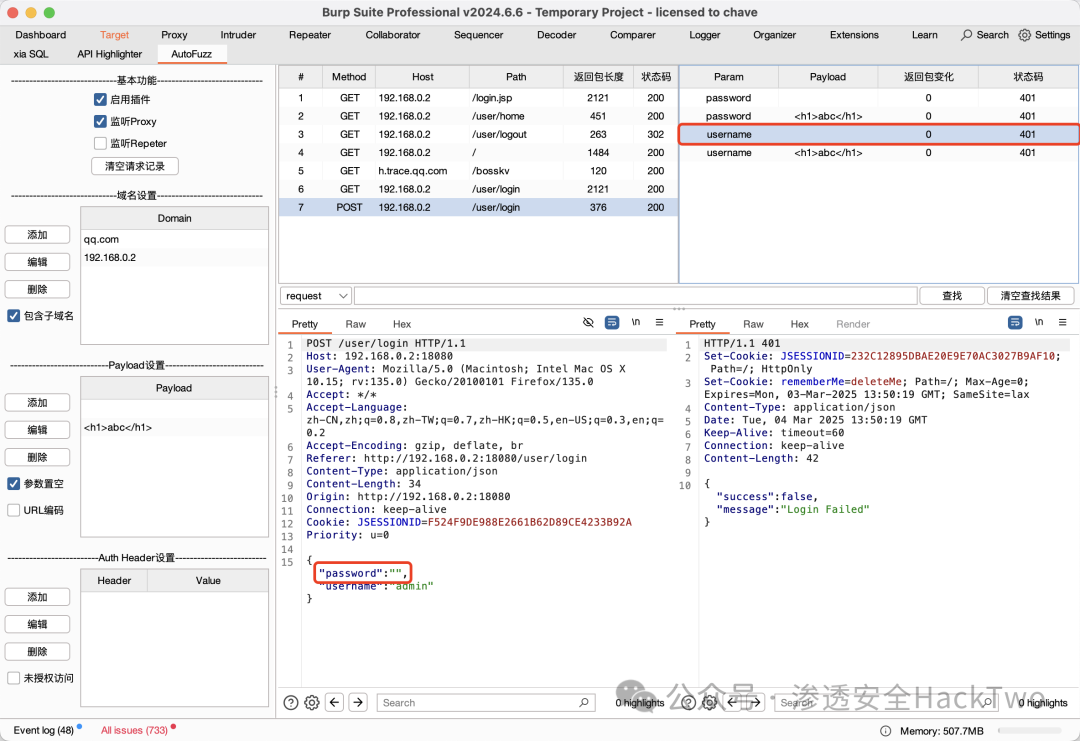Image resolution: width=1080 pixels, height=741 pixels.
Task: Open hamburger menu in response pane
Action: pos(1063,322)
